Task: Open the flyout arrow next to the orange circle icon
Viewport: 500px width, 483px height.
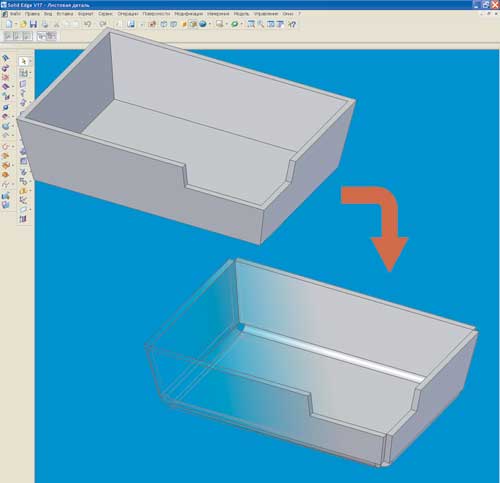Action: point(12,146)
